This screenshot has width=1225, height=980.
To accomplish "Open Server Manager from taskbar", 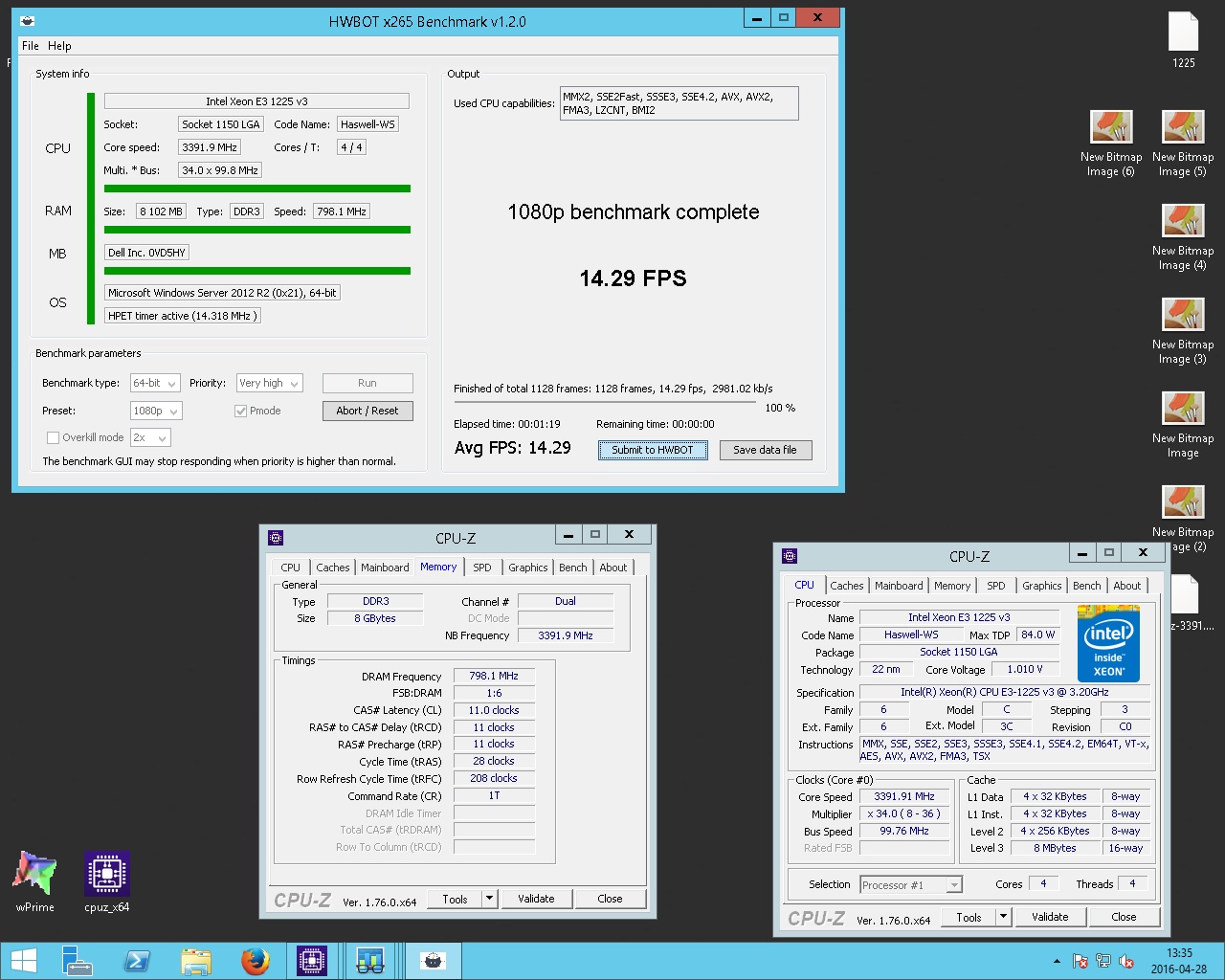I will (77, 961).
